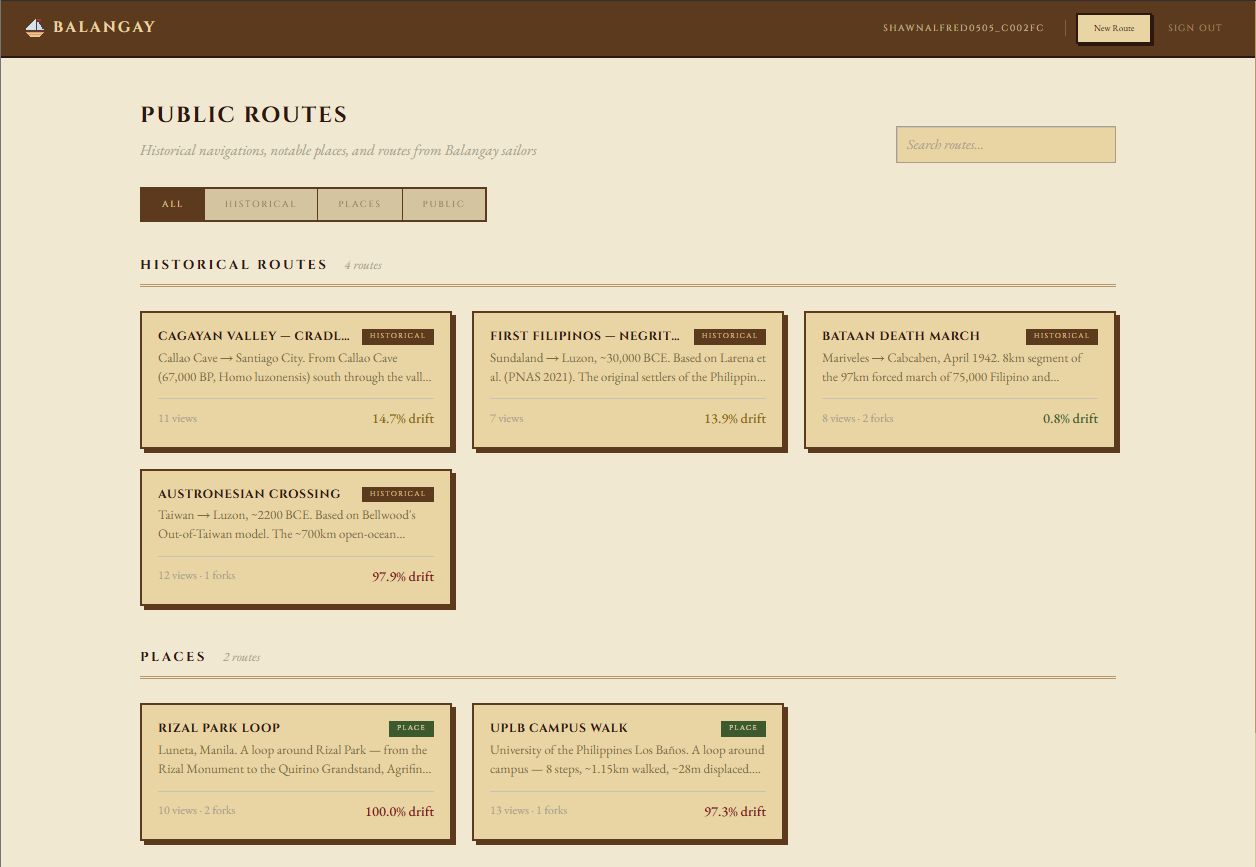Open the shawnalfred0505_c002fc profile link

click(x=963, y=28)
